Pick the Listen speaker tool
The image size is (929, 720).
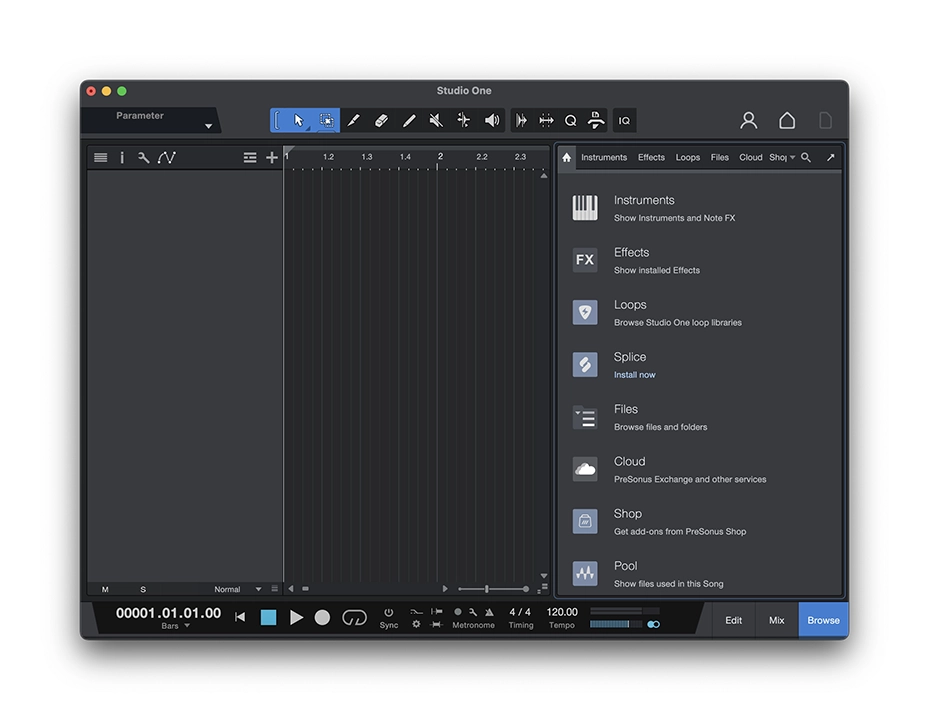(492, 121)
